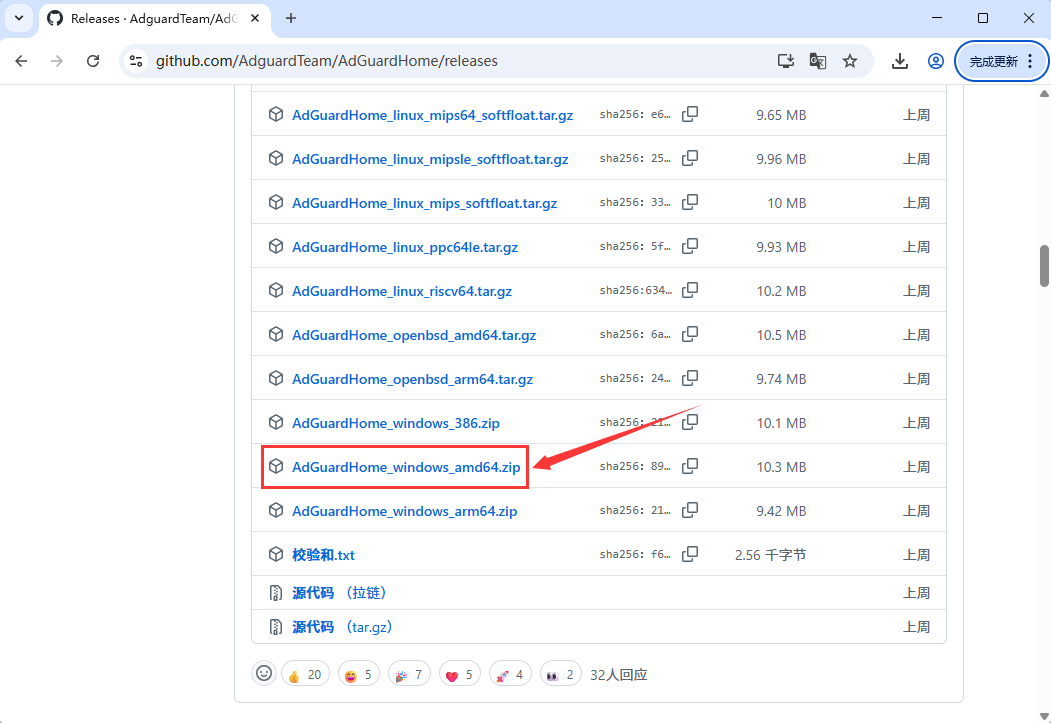Click the 32人回应 reactions text
Image resolution: width=1051 pixels, height=723 pixels.
619,675
